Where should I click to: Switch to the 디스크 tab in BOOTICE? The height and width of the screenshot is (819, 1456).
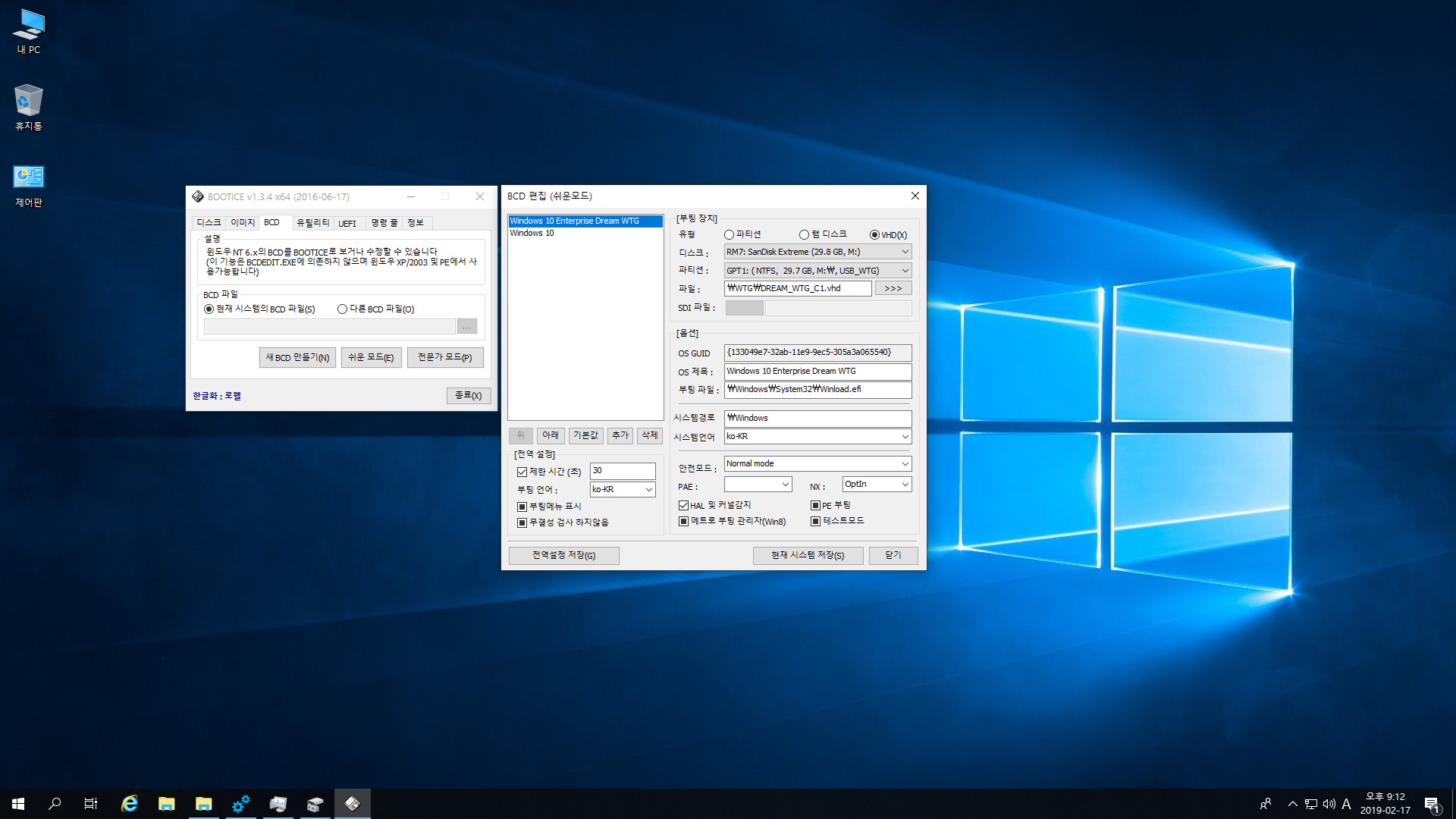209,223
